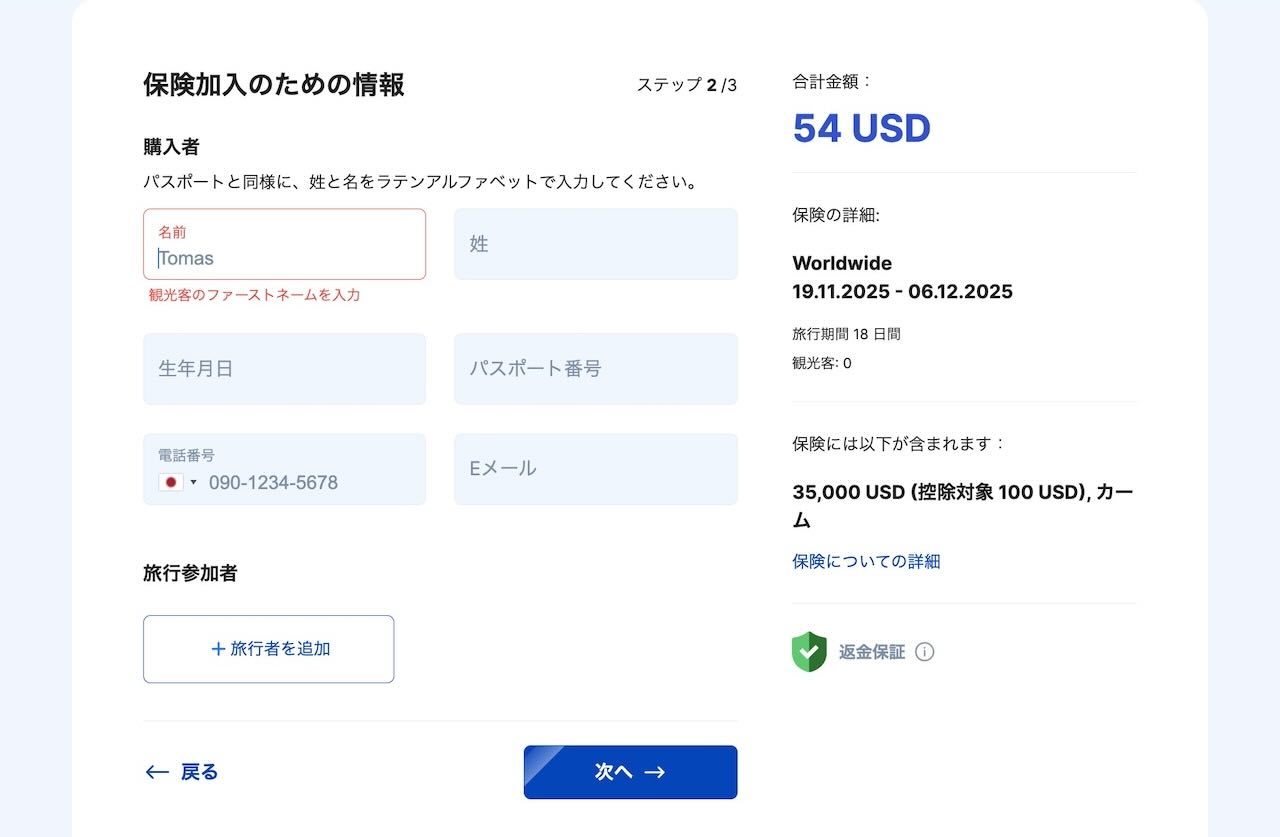Image resolution: width=1280 pixels, height=837 pixels.
Task: Click the Japan flag in phone field
Action: pyautogui.click(x=171, y=482)
